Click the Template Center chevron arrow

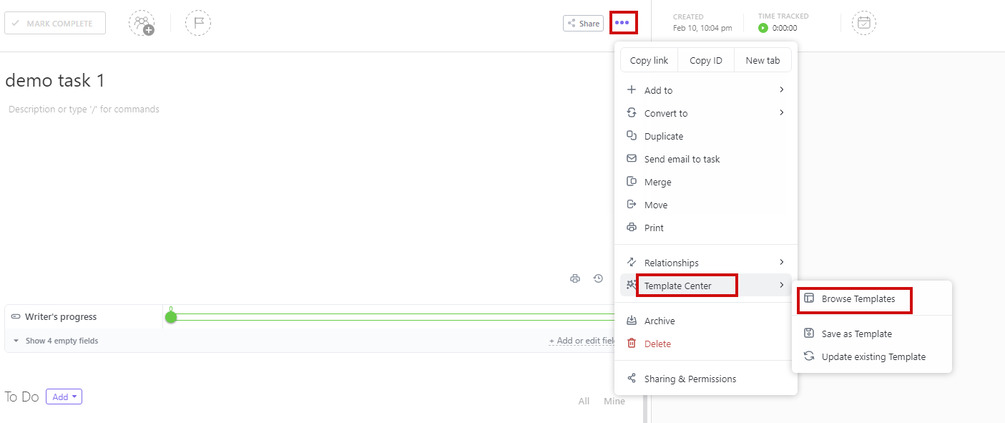click(781, 285)
